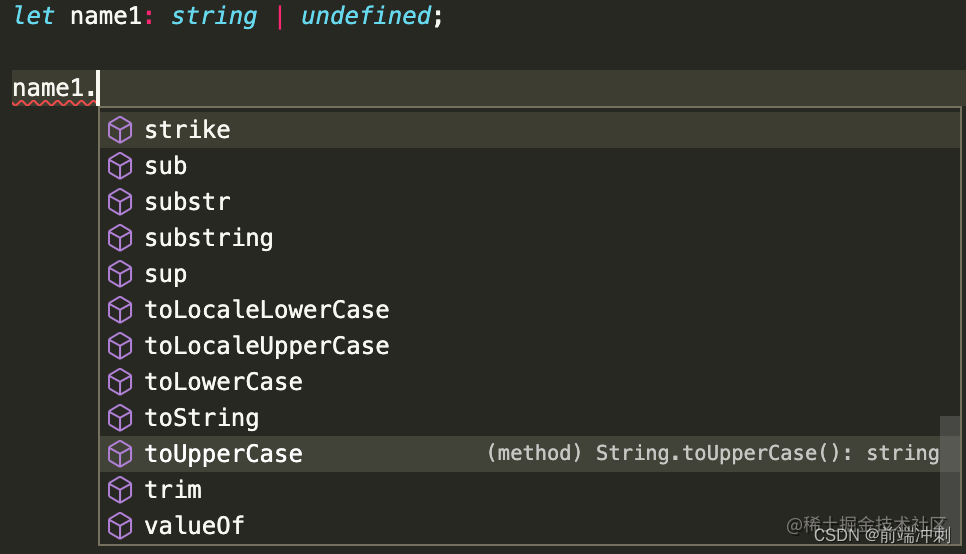Click the cube icon next to valueOf
The height and width of the screenshot is (554, 966).
(x=120, y=526)
